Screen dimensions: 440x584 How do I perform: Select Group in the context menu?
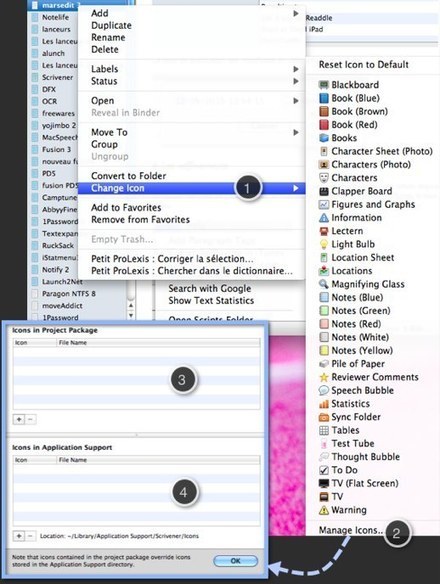pyautogui.click(x=104, y=145)
